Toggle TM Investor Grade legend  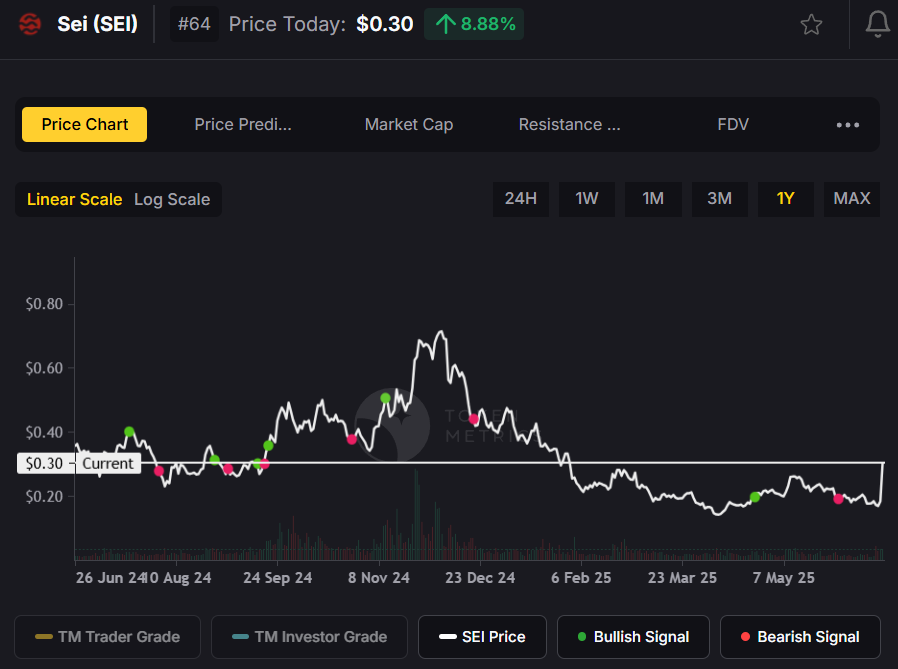(309, 636)
